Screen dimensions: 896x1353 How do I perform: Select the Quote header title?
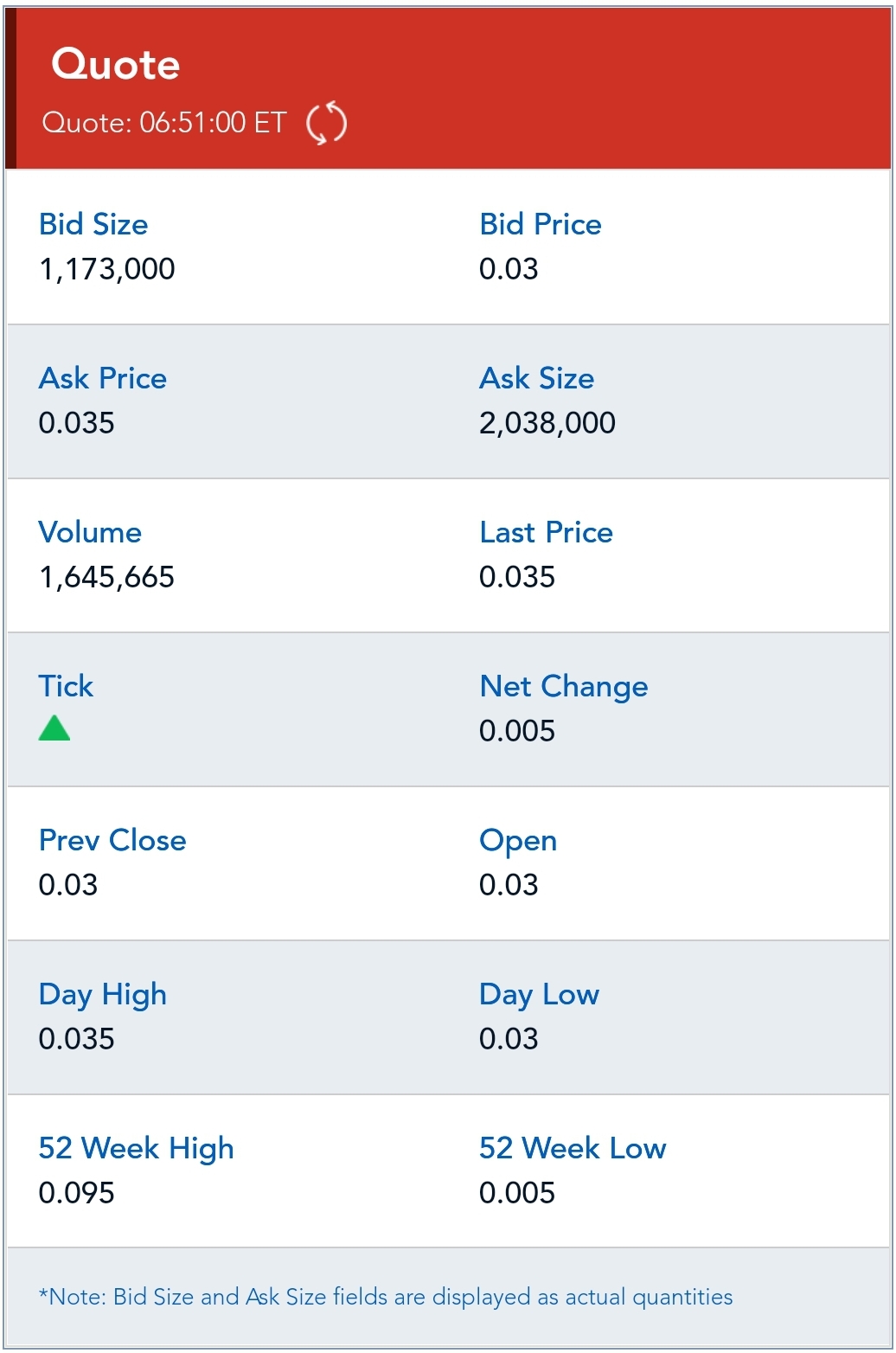pos(115,64)
